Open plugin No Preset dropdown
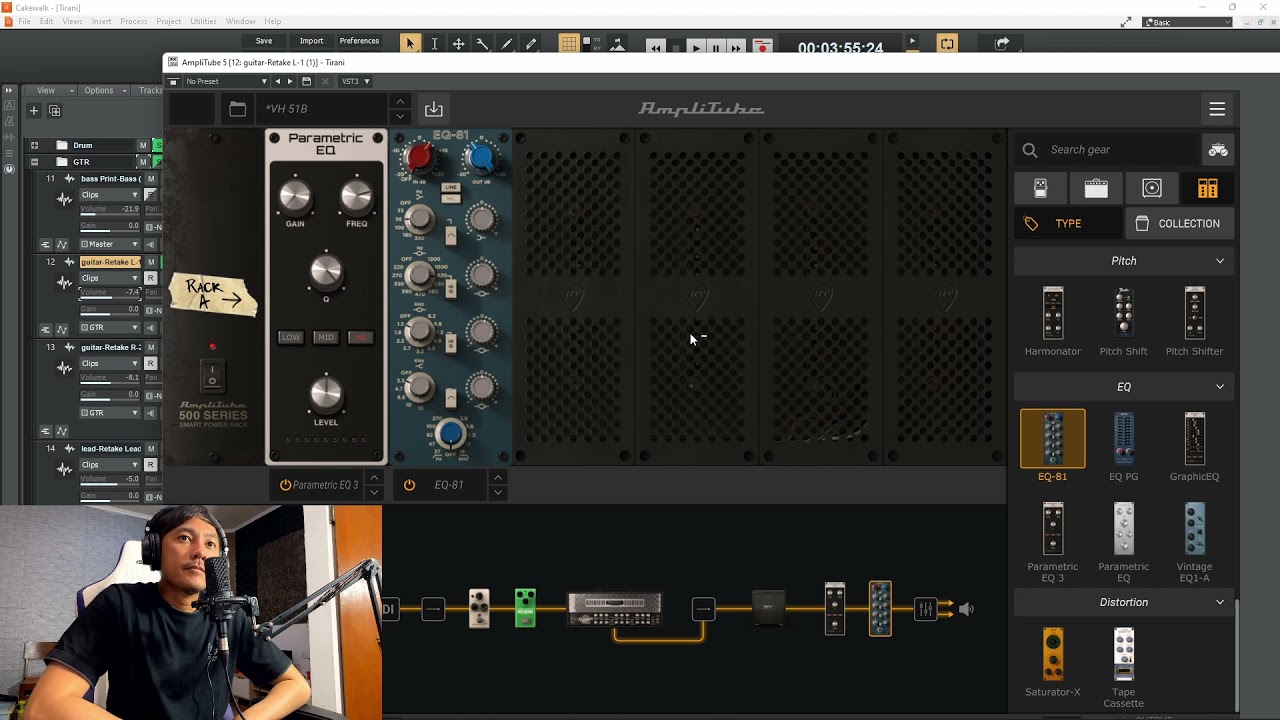 pyautogui.click(x=226, y=81)
